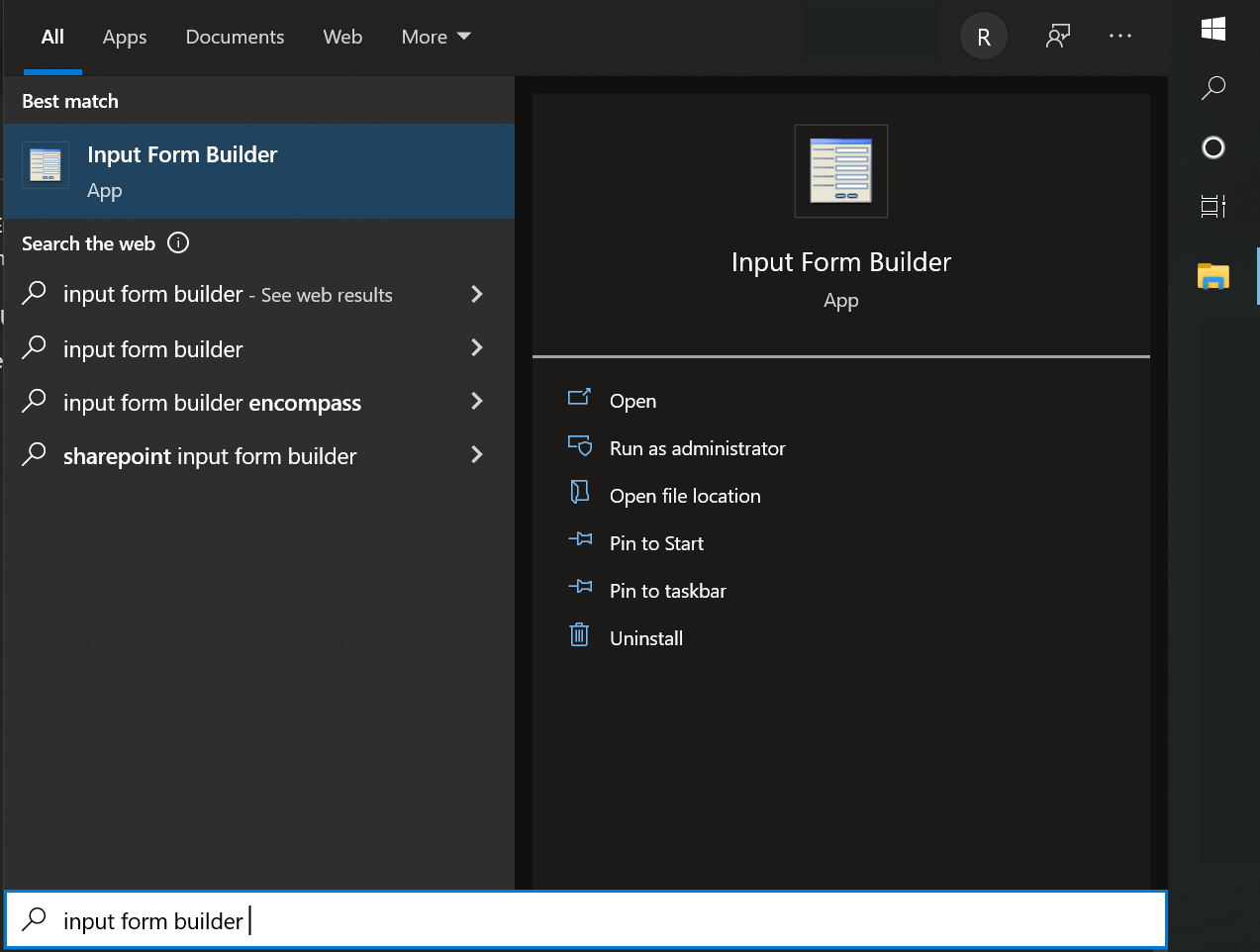Open the feedback icon in search header
Viewport: 1260px width, 952px height.
[x=1058, y=37]
